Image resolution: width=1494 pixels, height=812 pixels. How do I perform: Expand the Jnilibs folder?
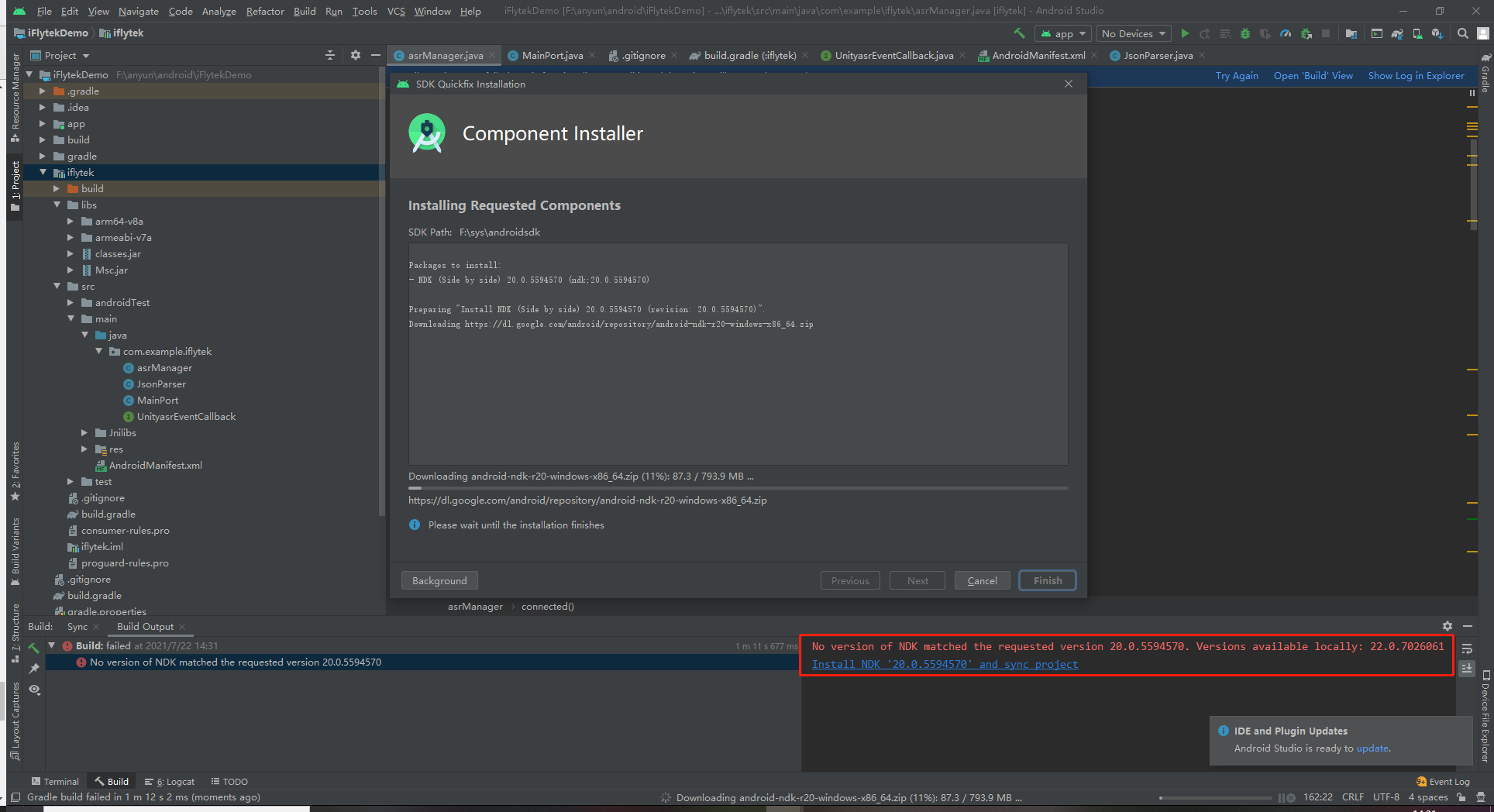(84, 433)
